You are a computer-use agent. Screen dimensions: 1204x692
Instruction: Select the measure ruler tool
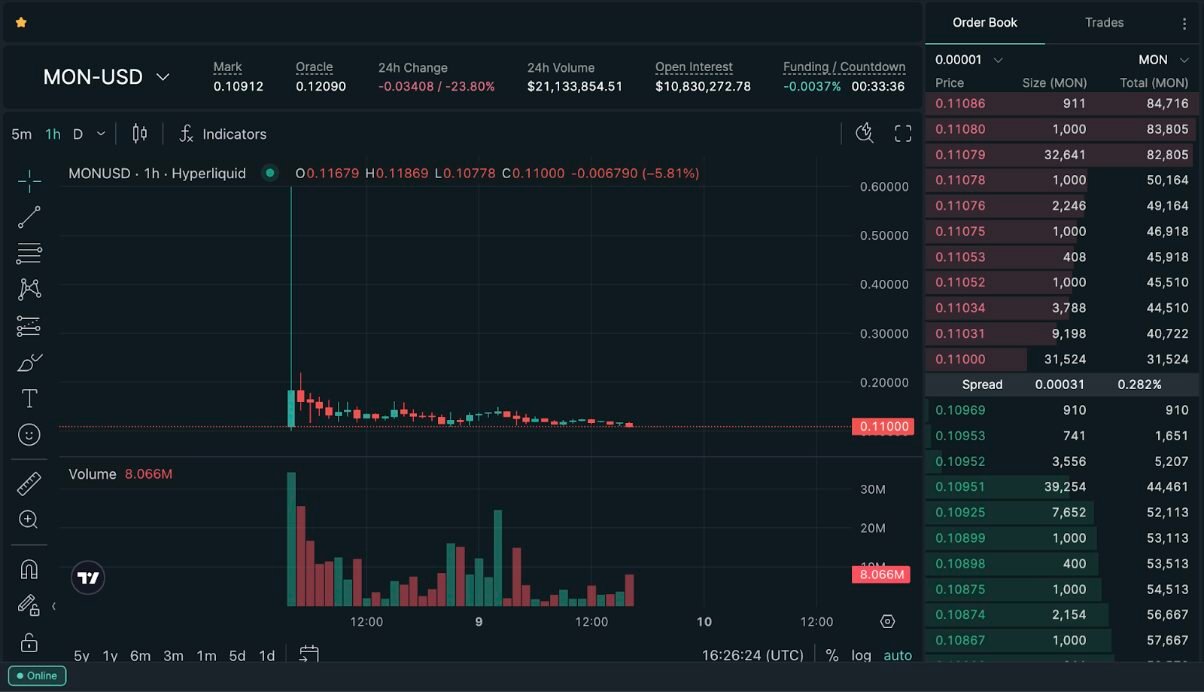pos(27,482)
